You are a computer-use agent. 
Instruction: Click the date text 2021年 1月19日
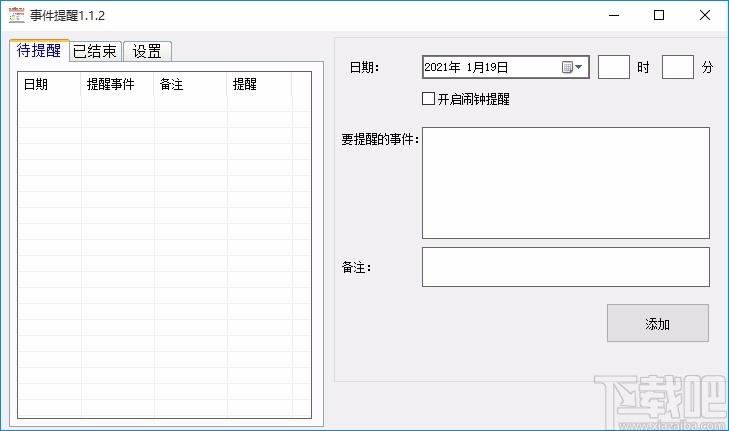[x=466, y=67]
